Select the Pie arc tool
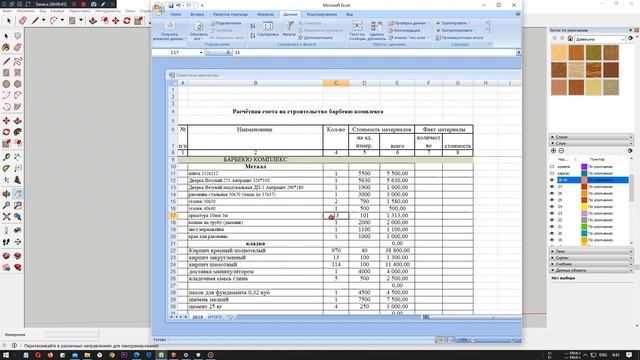 [x=18, y=107]
